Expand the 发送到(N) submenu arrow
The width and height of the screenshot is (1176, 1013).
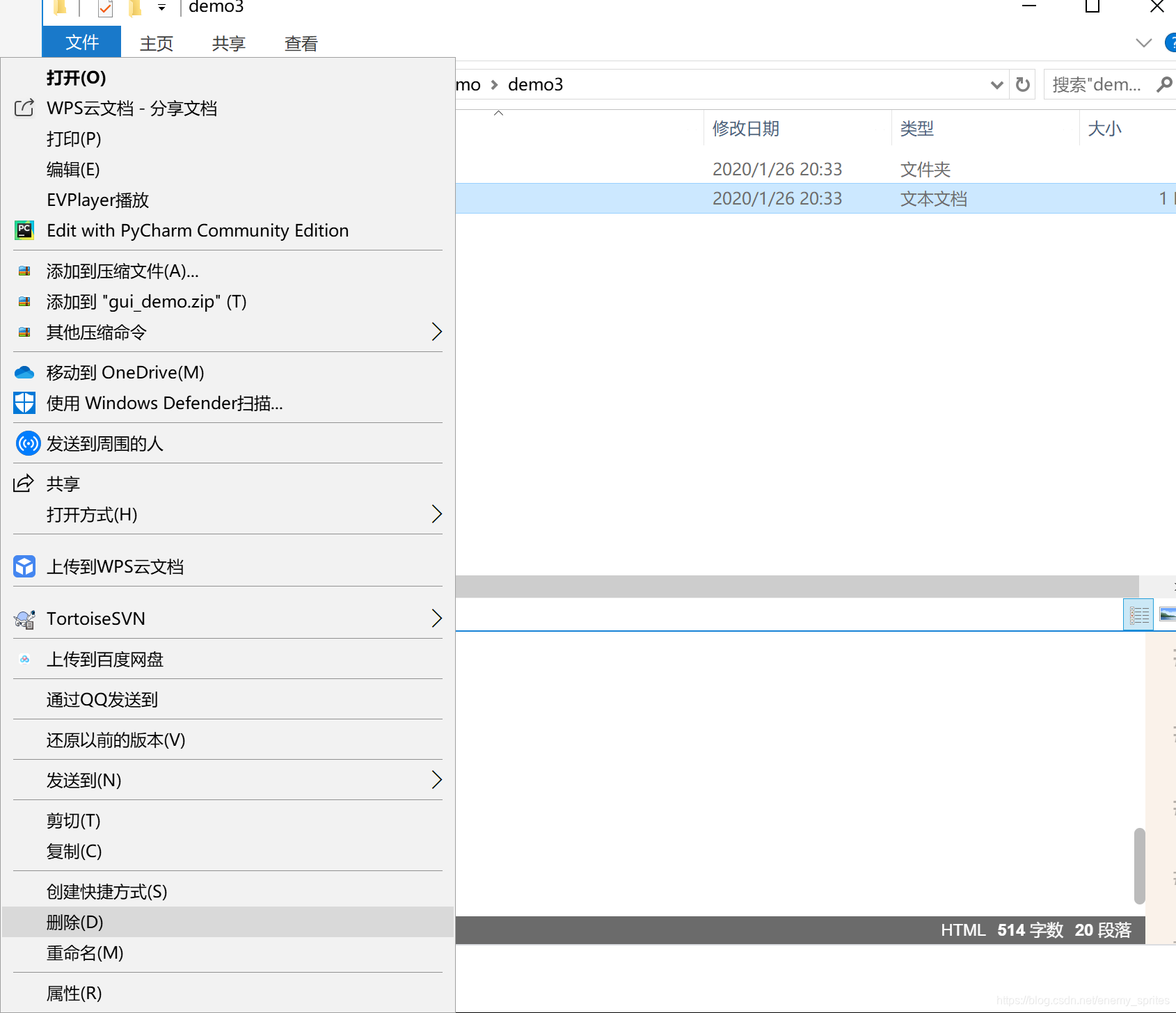click(x=436, y=780)
